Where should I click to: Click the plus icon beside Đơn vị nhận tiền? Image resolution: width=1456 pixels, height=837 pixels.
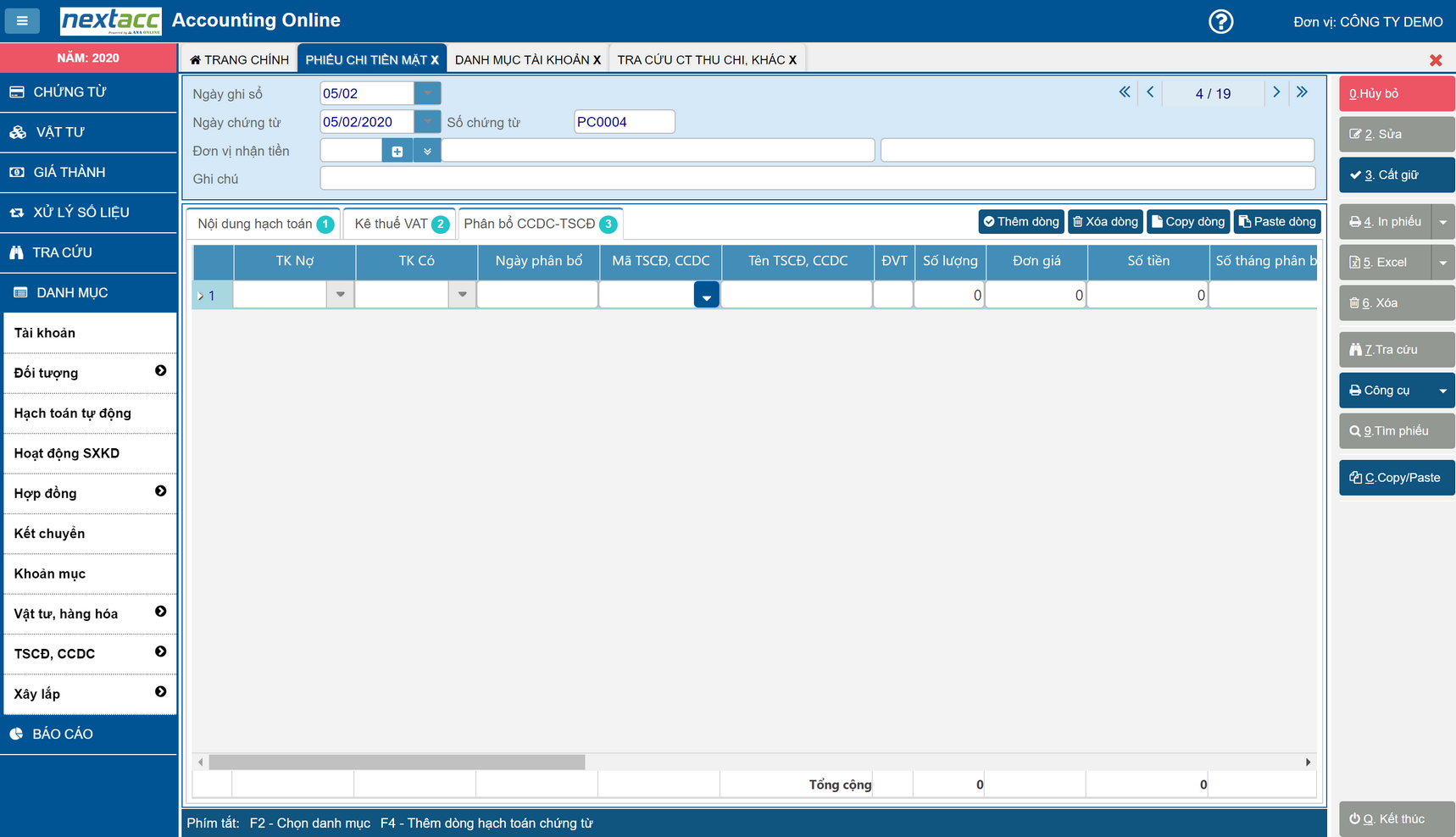[x=397, y=151]
